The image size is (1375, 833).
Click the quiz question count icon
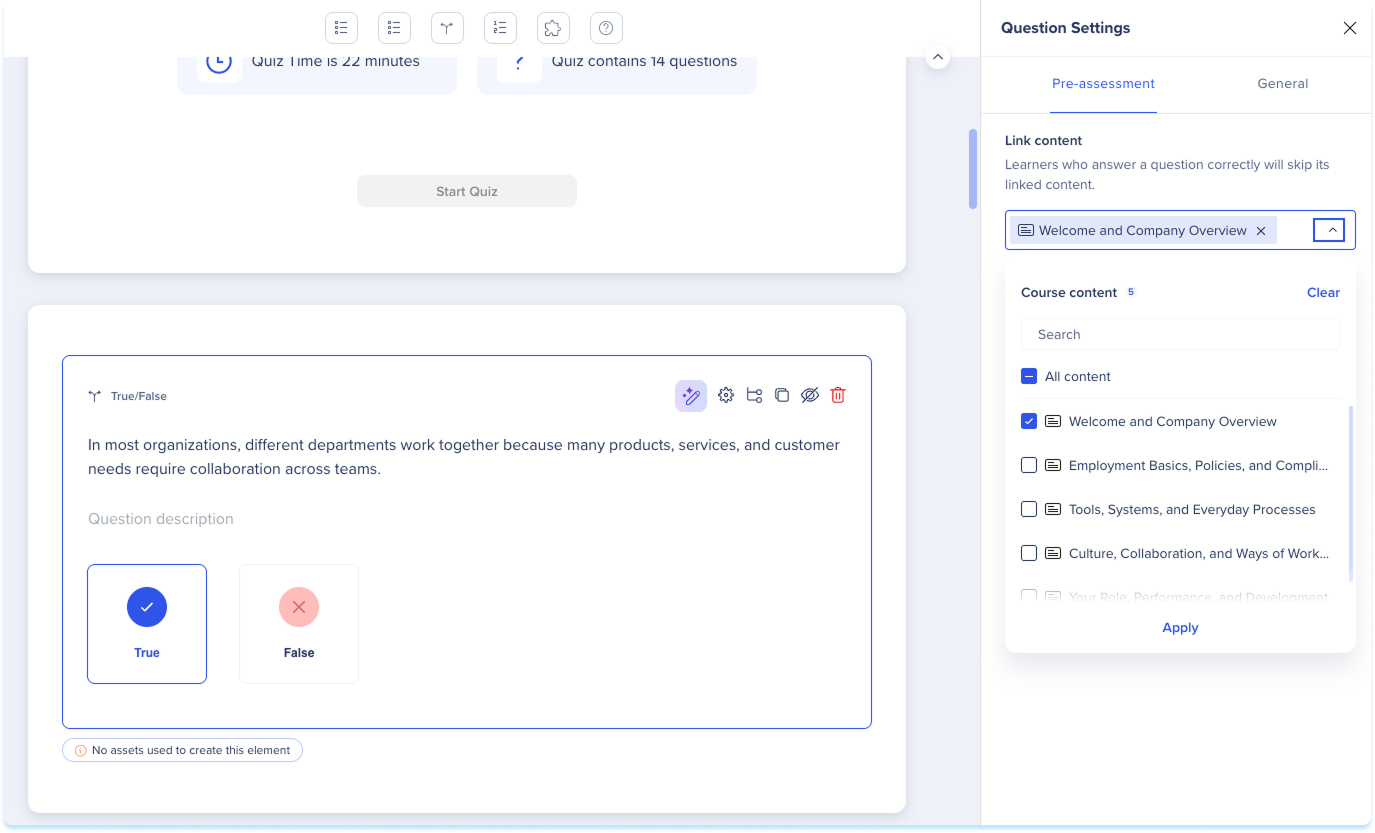[519, 62]
